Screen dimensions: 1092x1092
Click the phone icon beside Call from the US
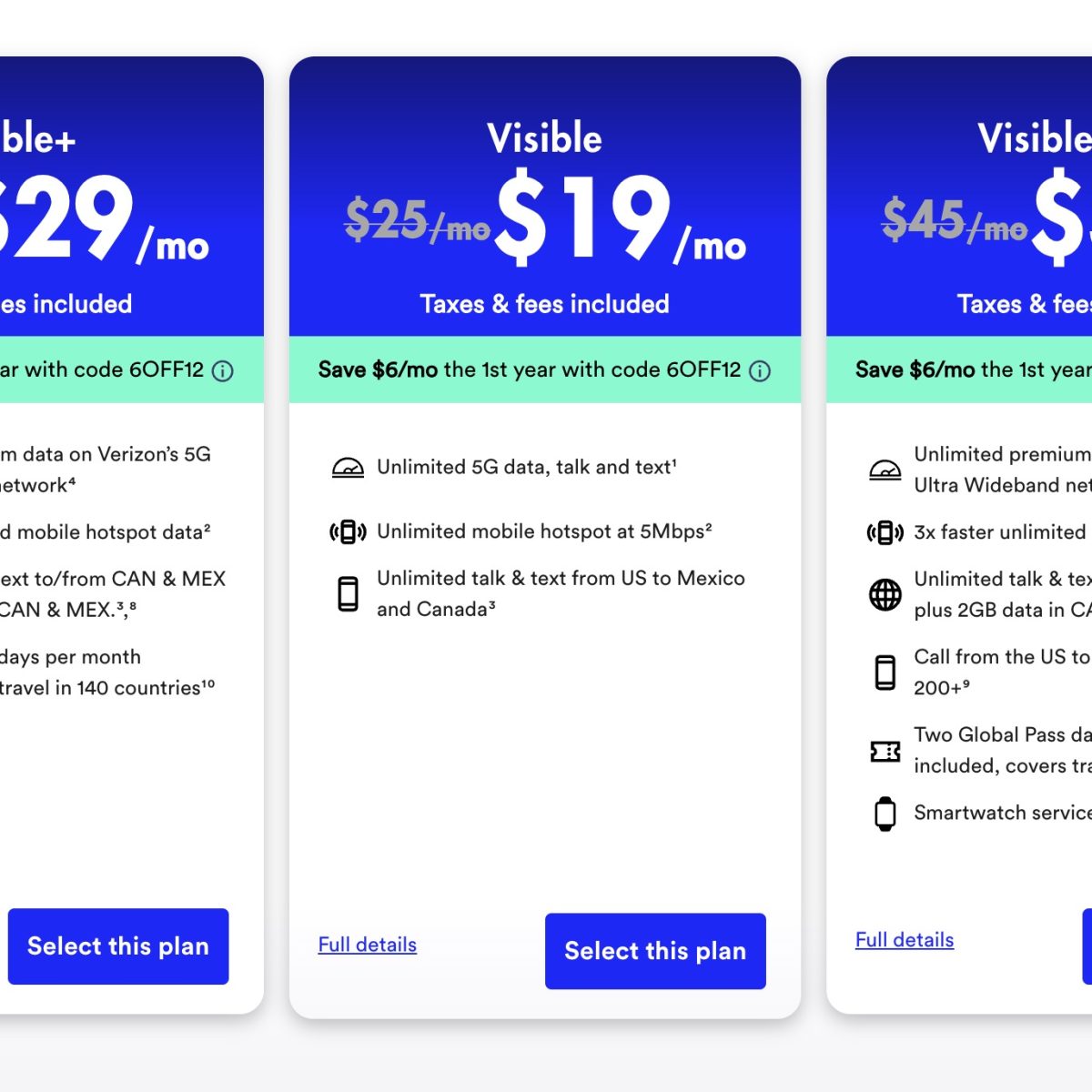885,672
